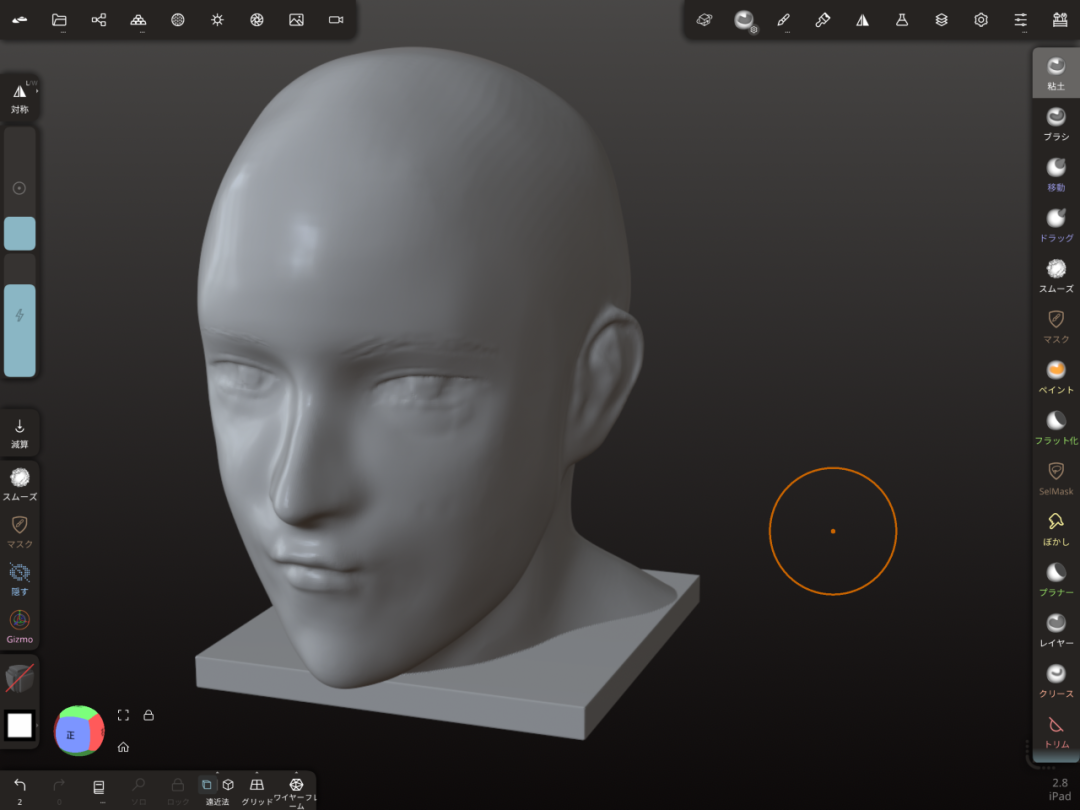Select the 移動 (Move) tool
Viewport: 1080px width, 810px height.
1056,175
